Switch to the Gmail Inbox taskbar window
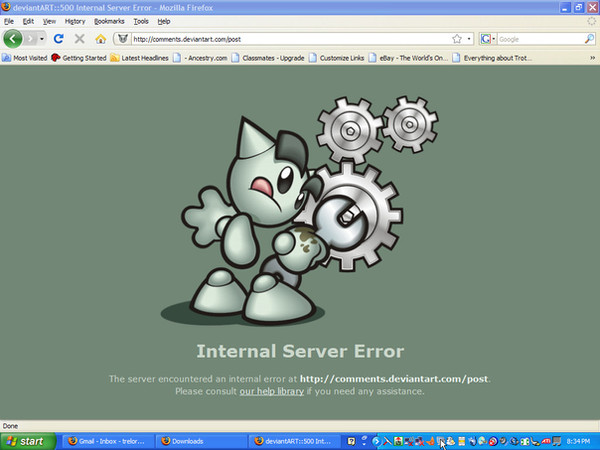The image size is (600, 450). click(107, 441)
